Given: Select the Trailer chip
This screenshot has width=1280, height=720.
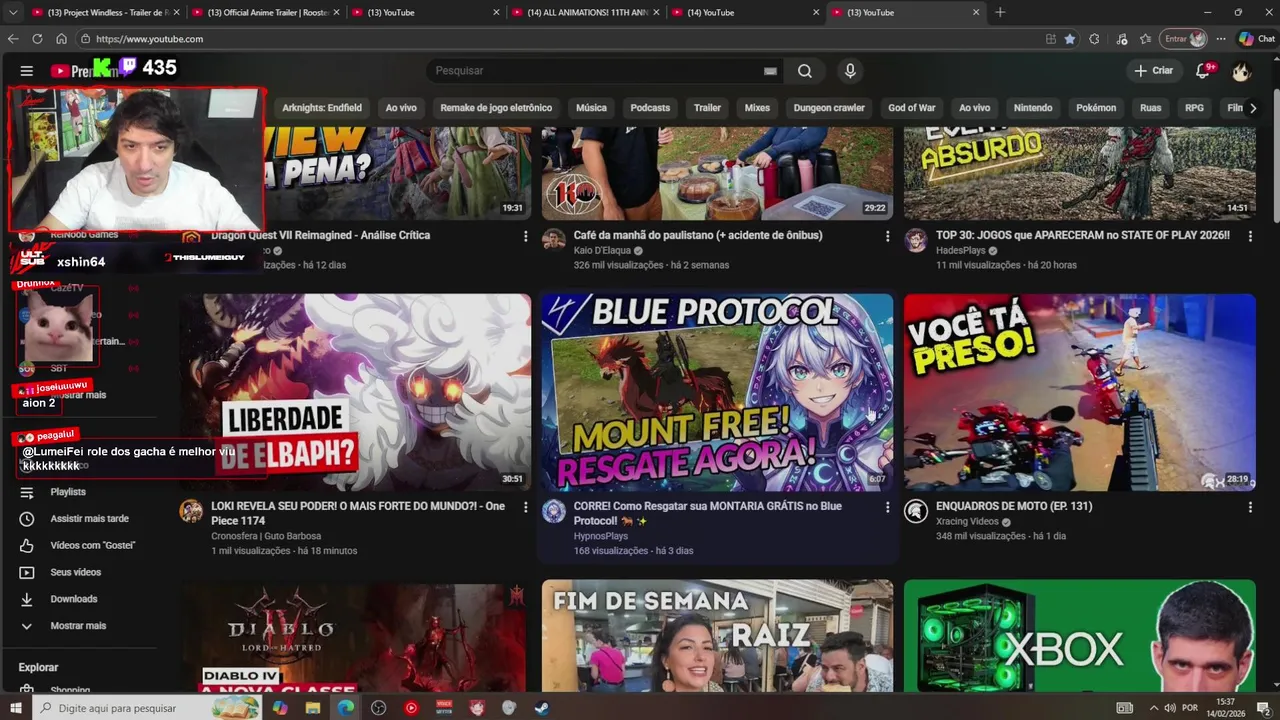Looking at the screenshot, I should (x=707, y=108).
